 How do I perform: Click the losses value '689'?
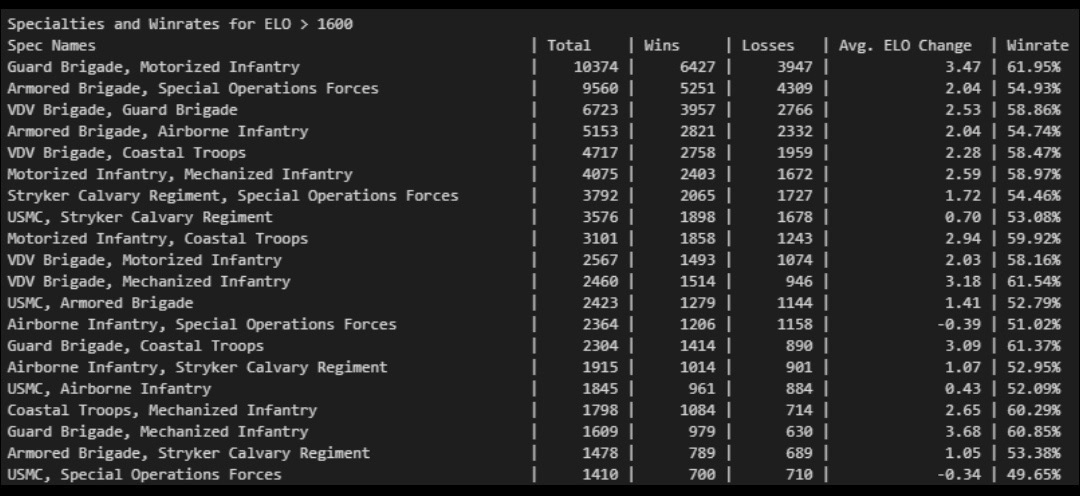[799, 453]
